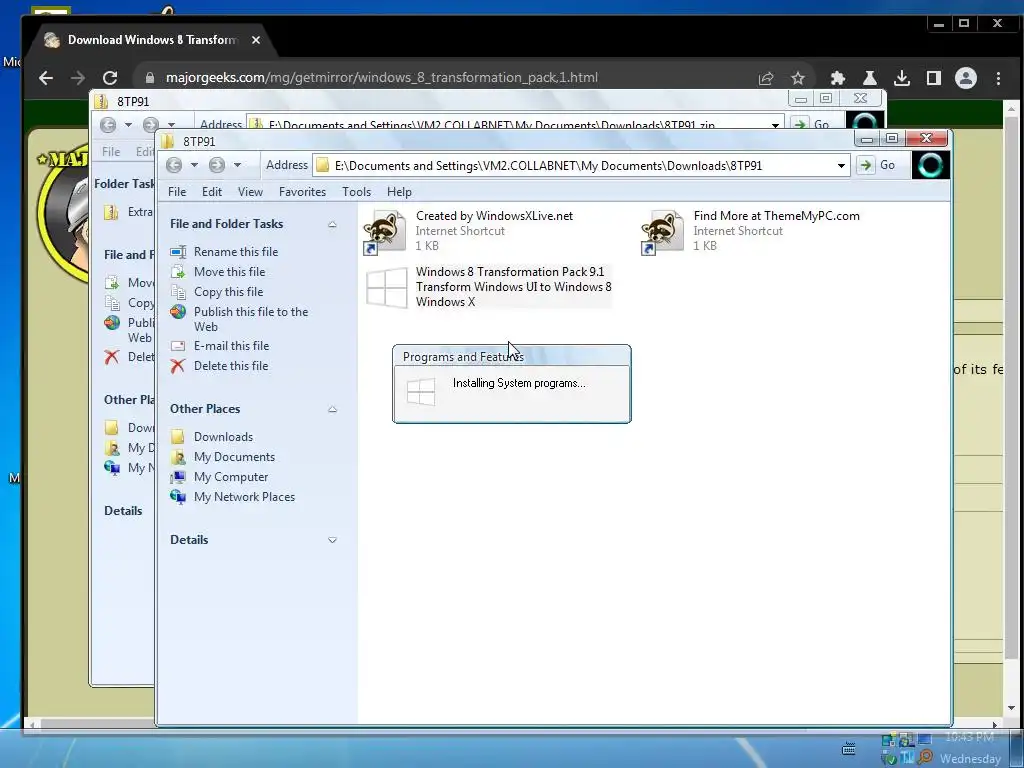
Task: Open Chrome's downloads tray icon
Action: tap(902, 78)
